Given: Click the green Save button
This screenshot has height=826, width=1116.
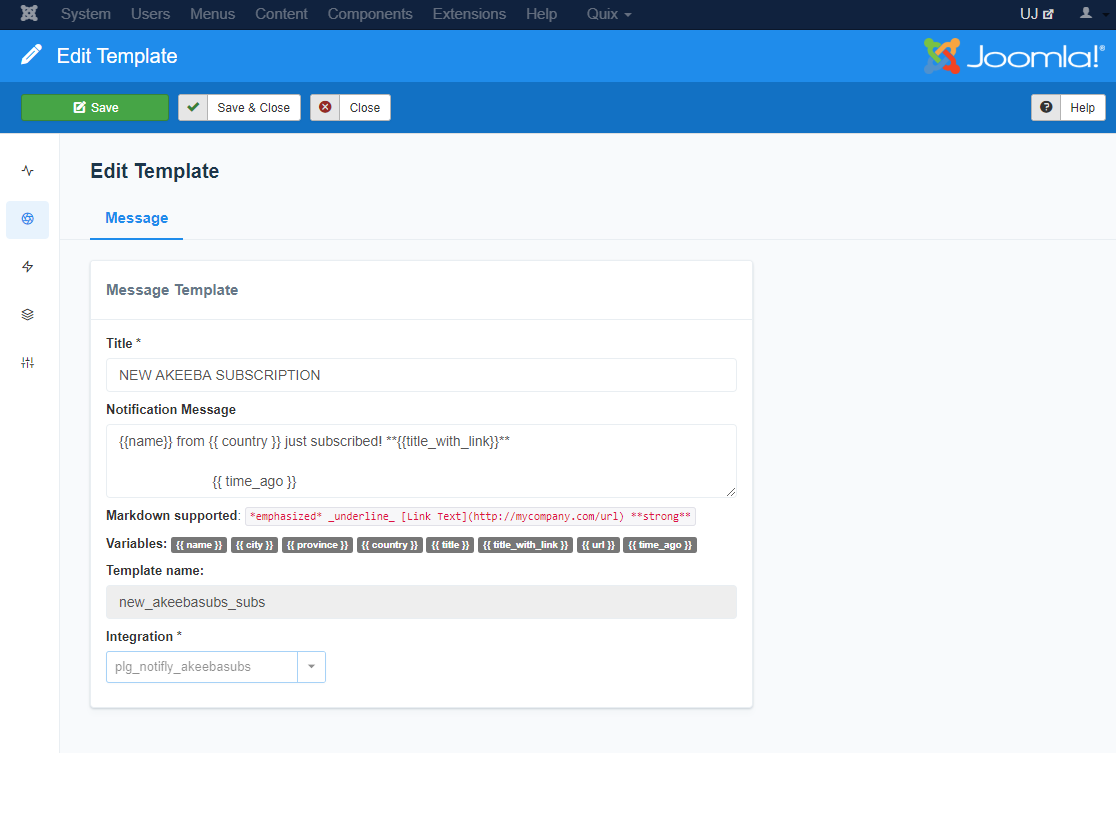Looking at the screenshot, I should 95,107.
